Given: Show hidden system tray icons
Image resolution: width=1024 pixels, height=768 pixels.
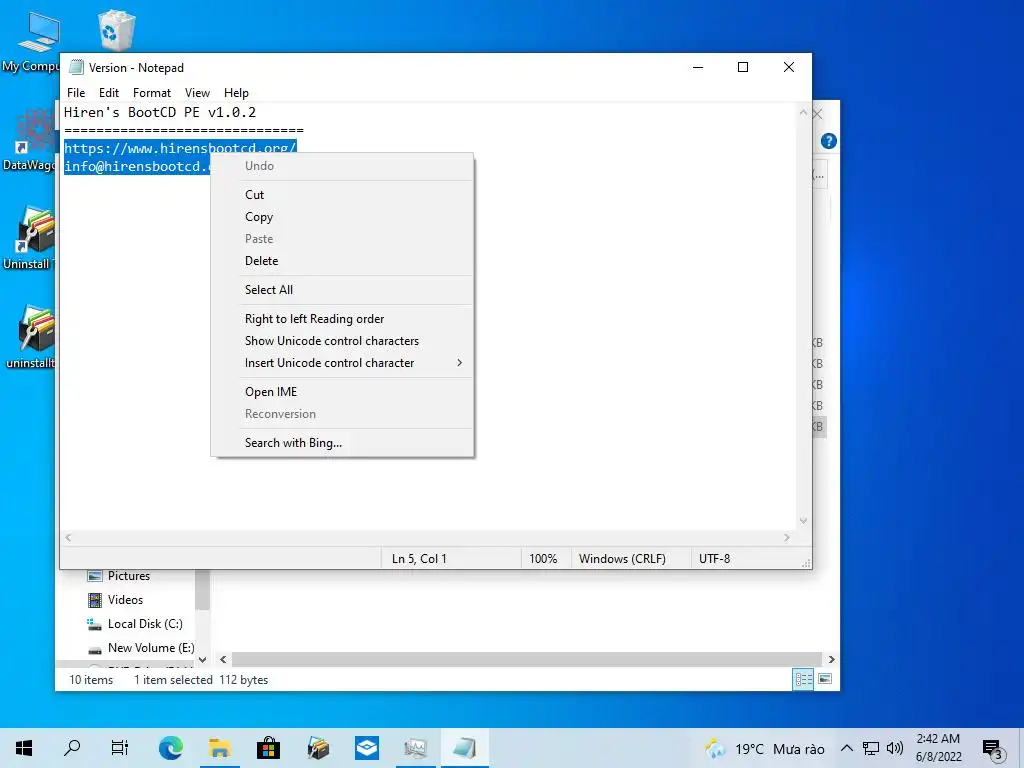Looking at the screenshot, I should (847, 748).
